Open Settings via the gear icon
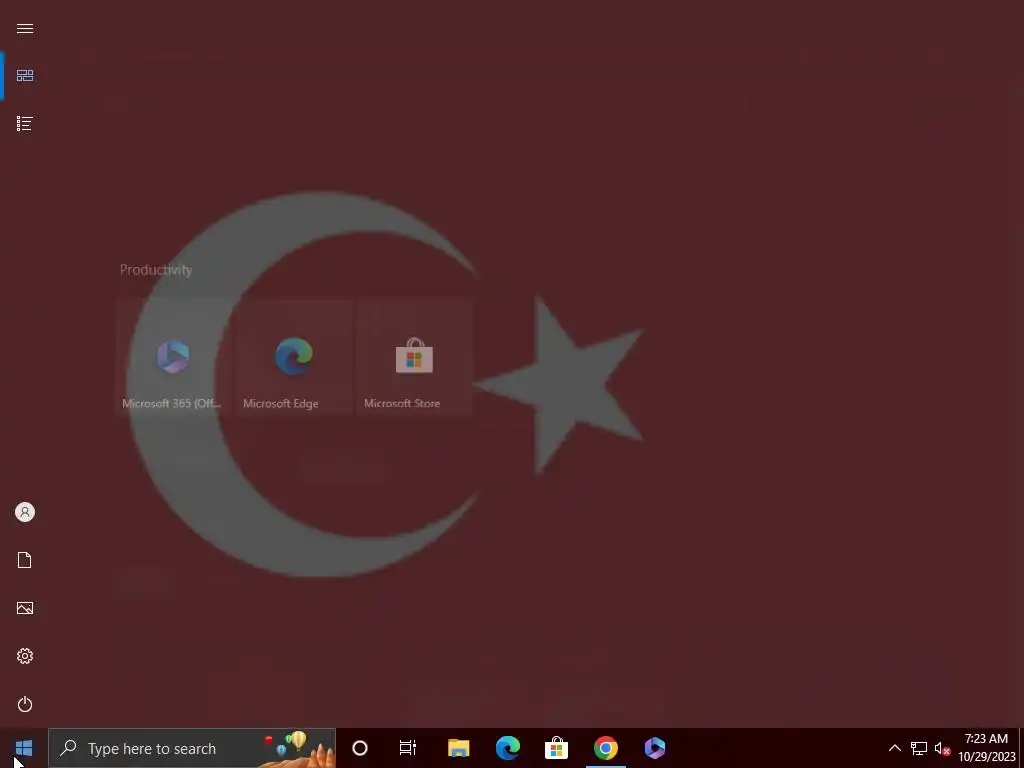 [25, 656]
